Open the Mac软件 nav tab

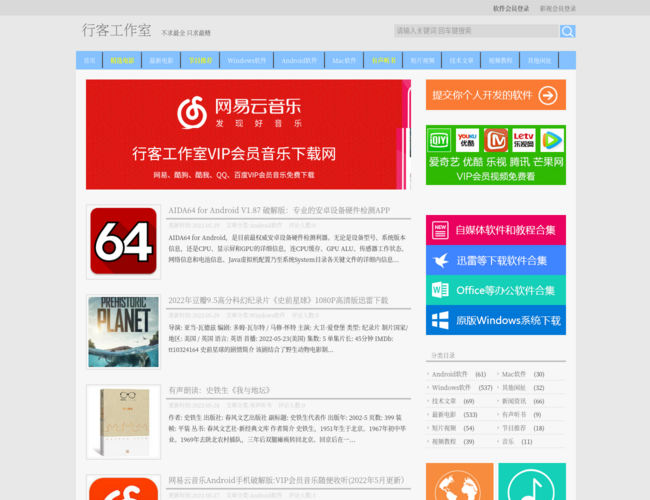tap(344, 61)
